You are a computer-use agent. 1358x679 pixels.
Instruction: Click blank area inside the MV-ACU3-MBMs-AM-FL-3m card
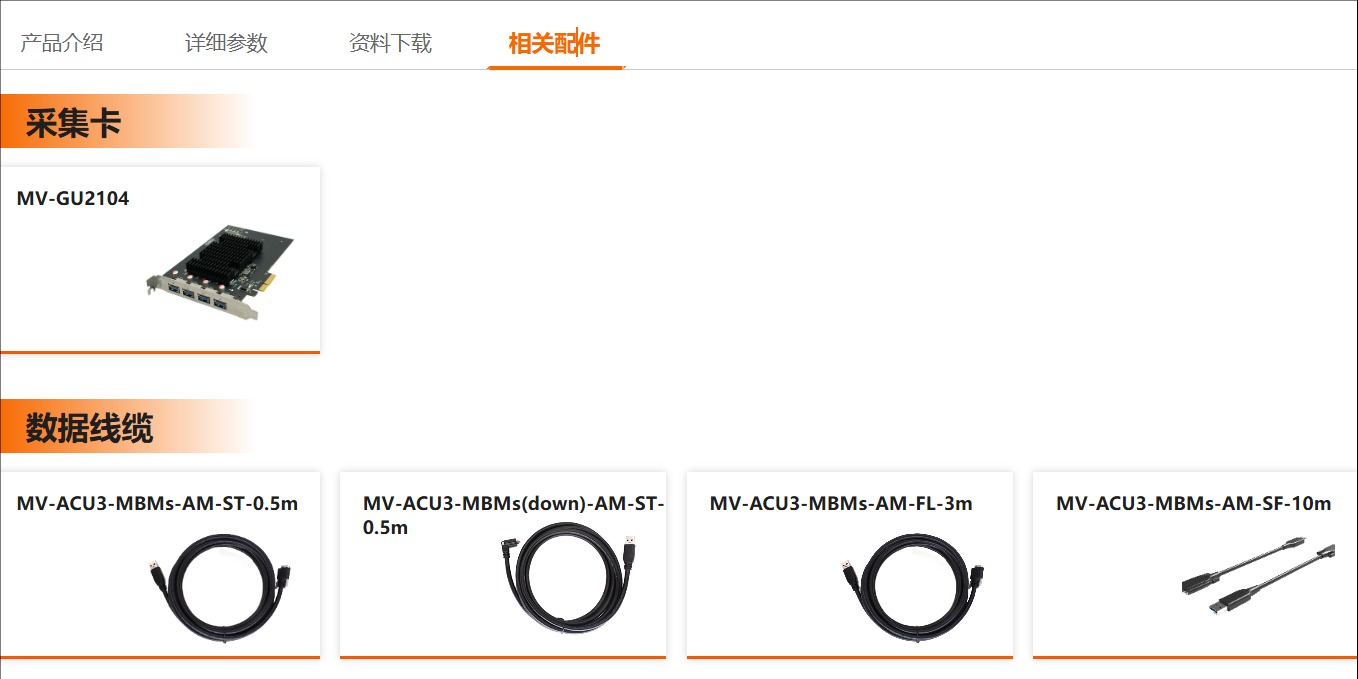[x=760, y=590]
